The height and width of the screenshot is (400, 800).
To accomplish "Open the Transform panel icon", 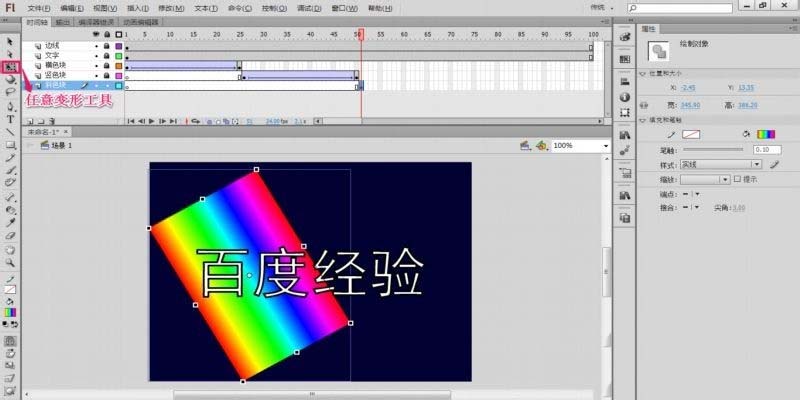I will [x=624, y=113].
